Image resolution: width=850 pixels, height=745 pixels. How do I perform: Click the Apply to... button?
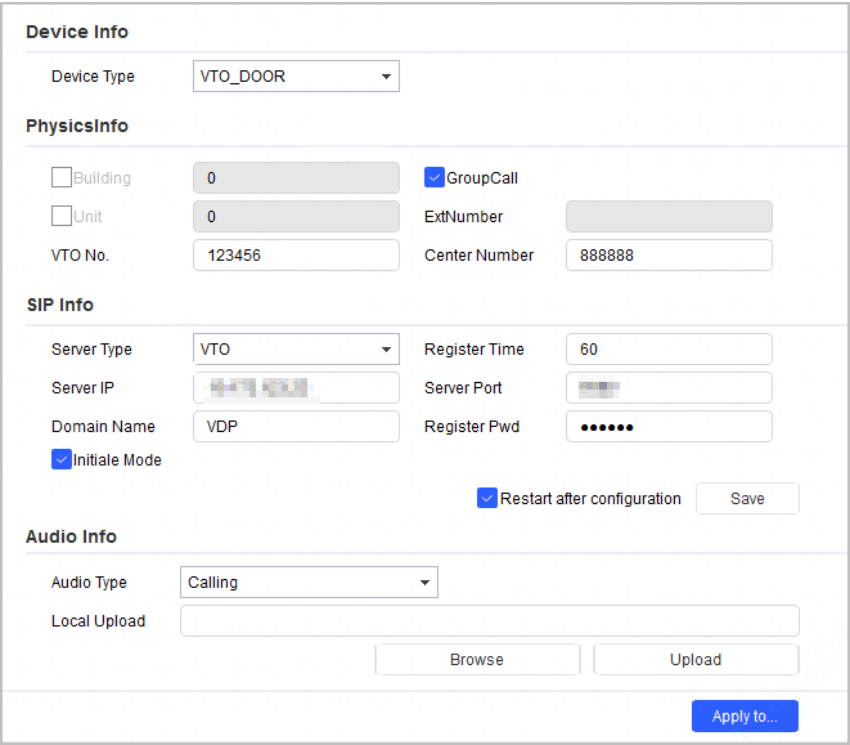coord(745,716)
